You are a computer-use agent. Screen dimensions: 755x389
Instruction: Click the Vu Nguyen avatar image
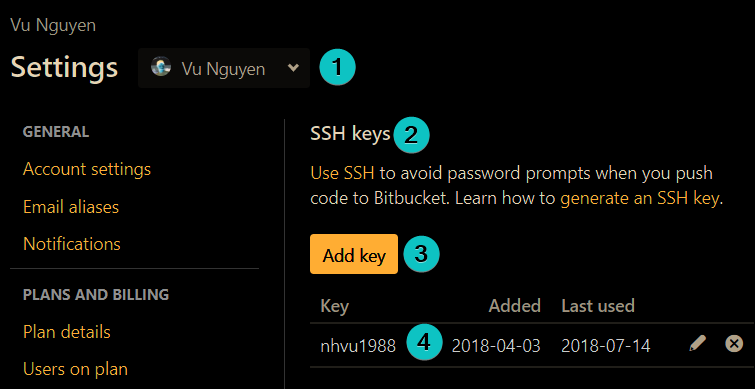pyautogui.click(x=161, y=67)
